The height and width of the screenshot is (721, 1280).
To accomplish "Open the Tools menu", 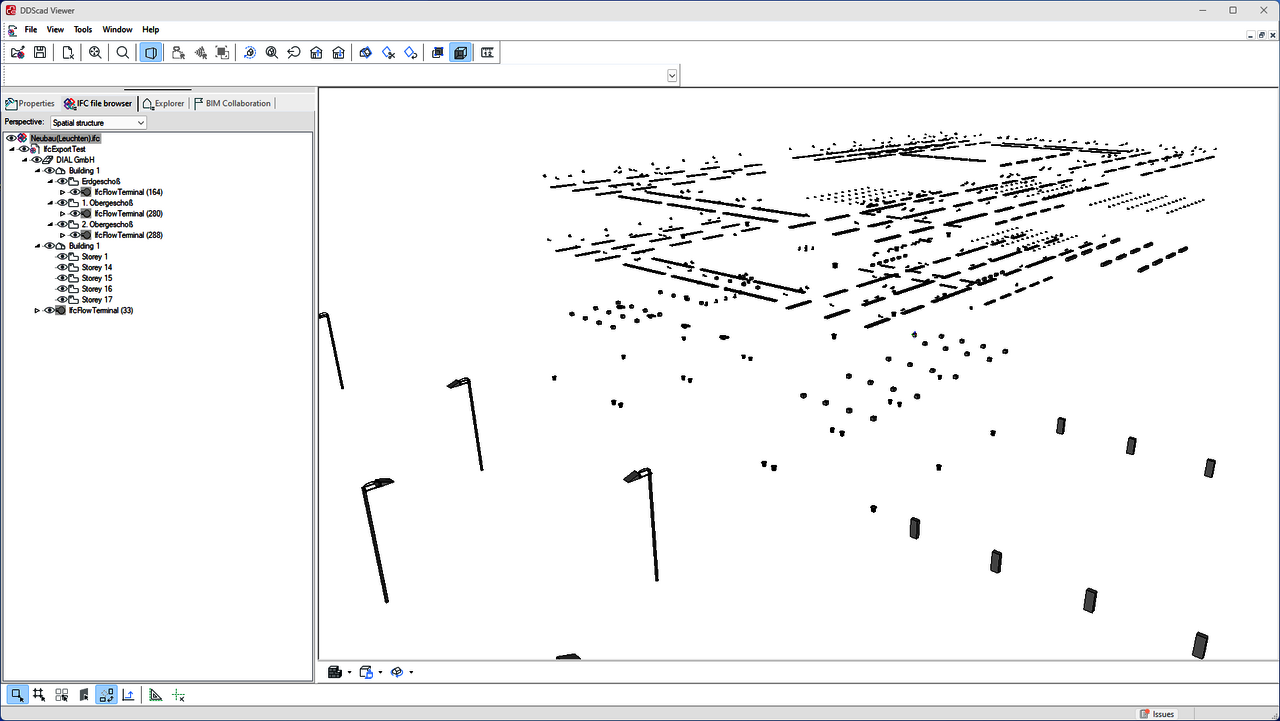I will [x=83, y=30].
